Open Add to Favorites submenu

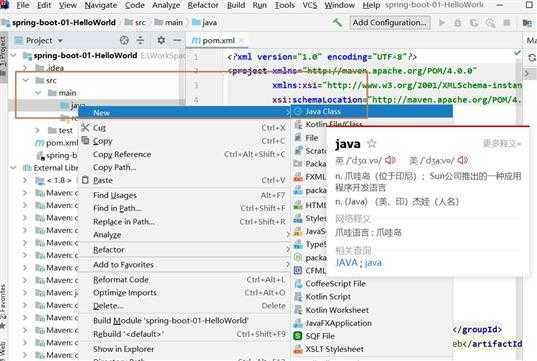tap(184, 265)
